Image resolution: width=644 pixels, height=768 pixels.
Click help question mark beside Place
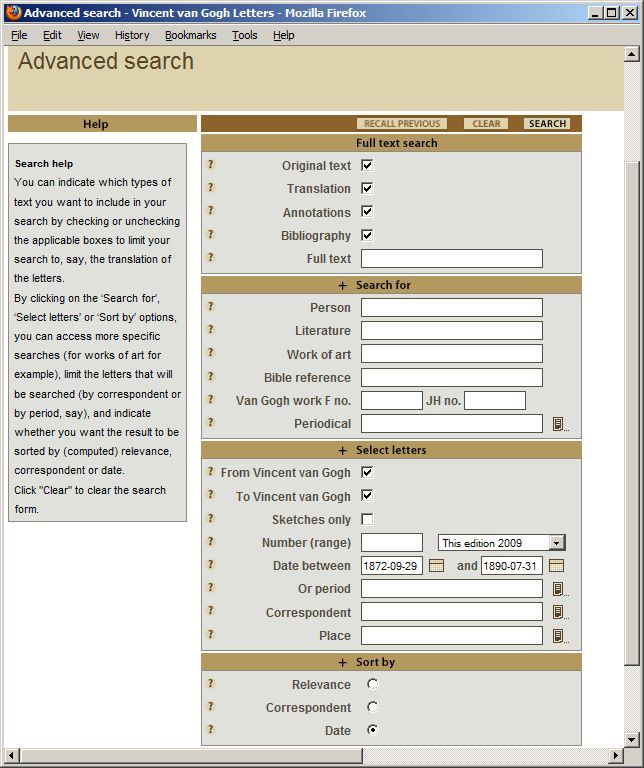pos(211,634)
